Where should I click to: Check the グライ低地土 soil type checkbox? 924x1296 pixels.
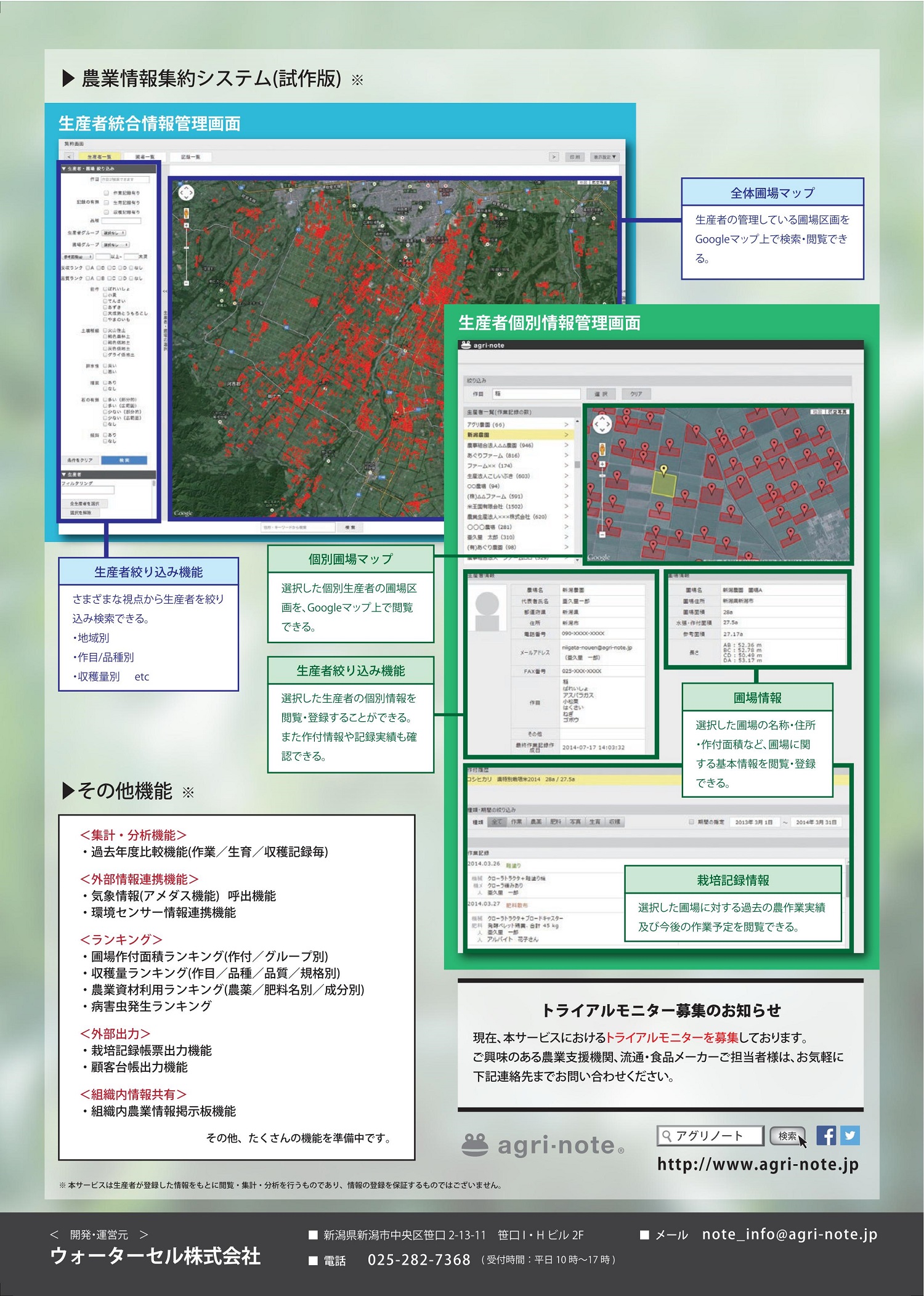(105, 355)
